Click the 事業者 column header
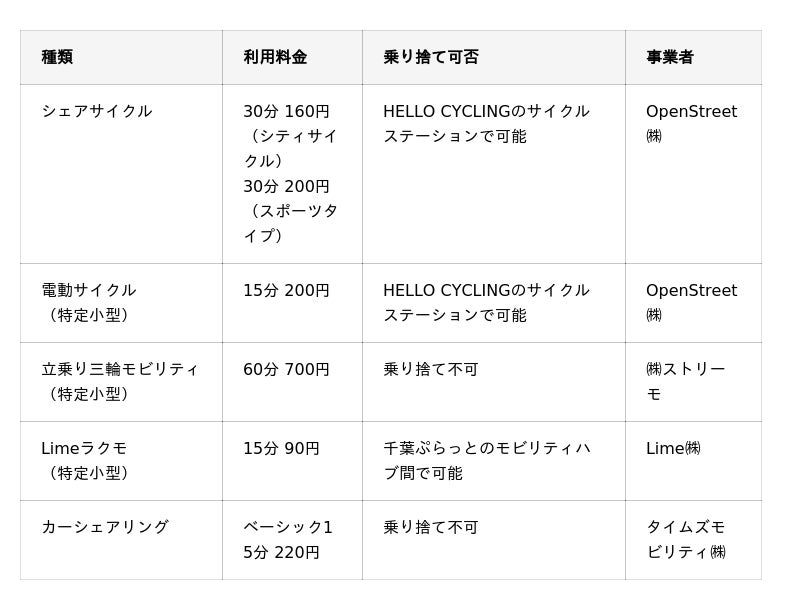 click(x=670, y=57)
